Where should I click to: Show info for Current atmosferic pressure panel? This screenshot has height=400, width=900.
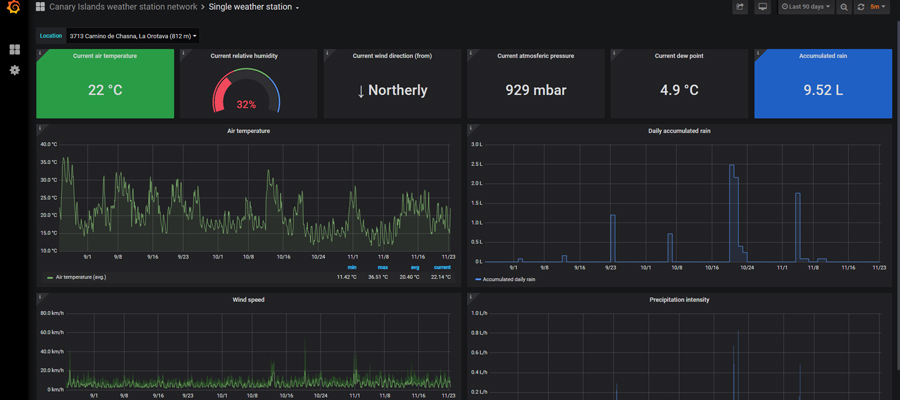(470, 53)
